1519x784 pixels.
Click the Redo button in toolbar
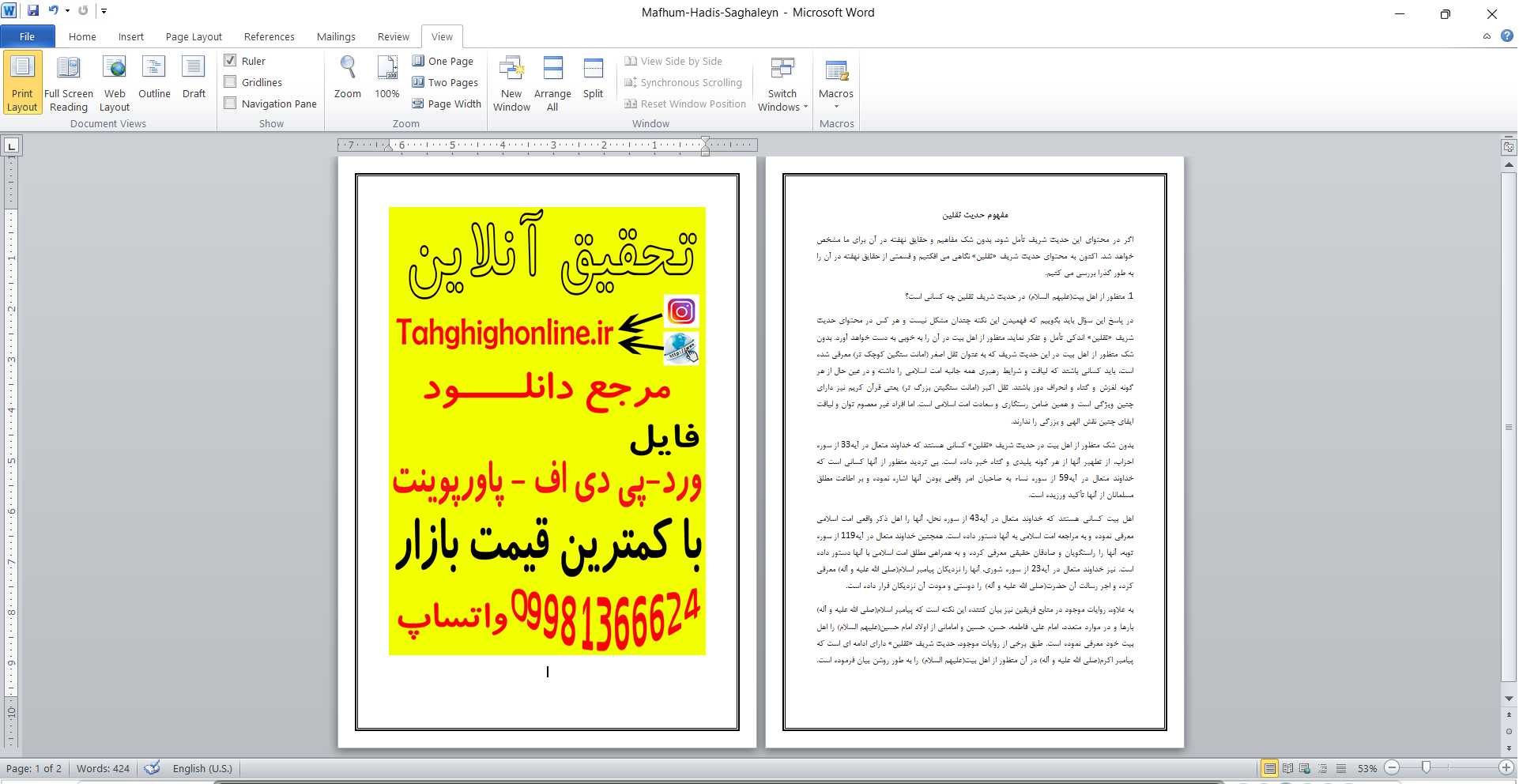click(x=83, y=11)
